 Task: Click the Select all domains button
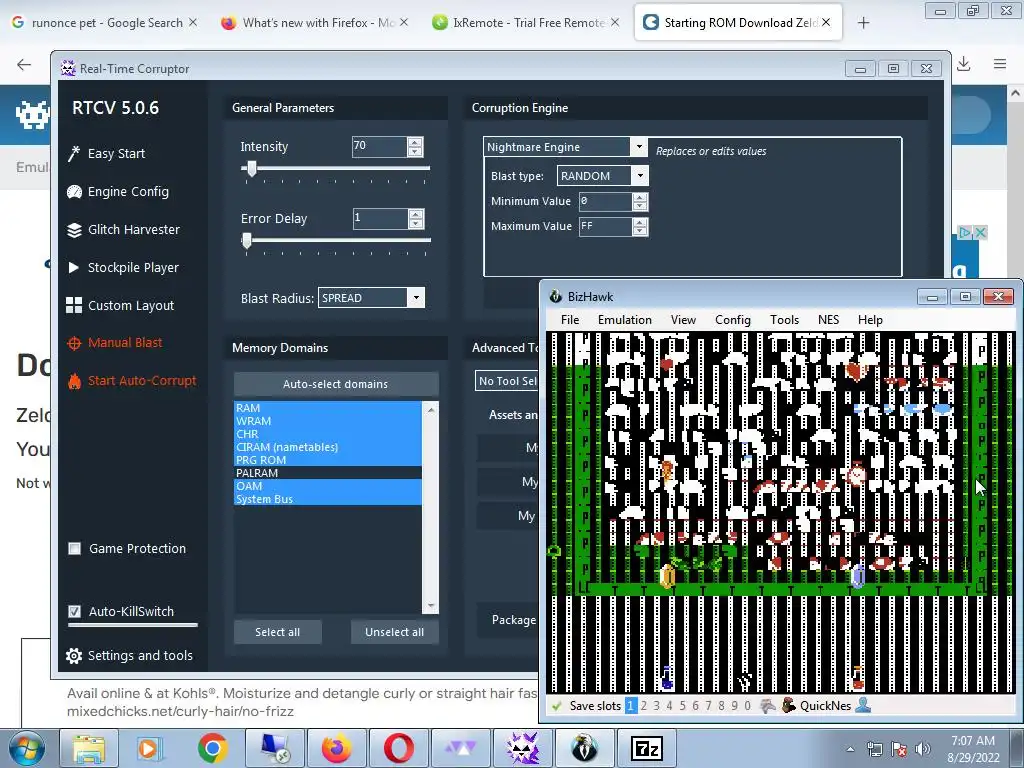click(x=278, y=632)
